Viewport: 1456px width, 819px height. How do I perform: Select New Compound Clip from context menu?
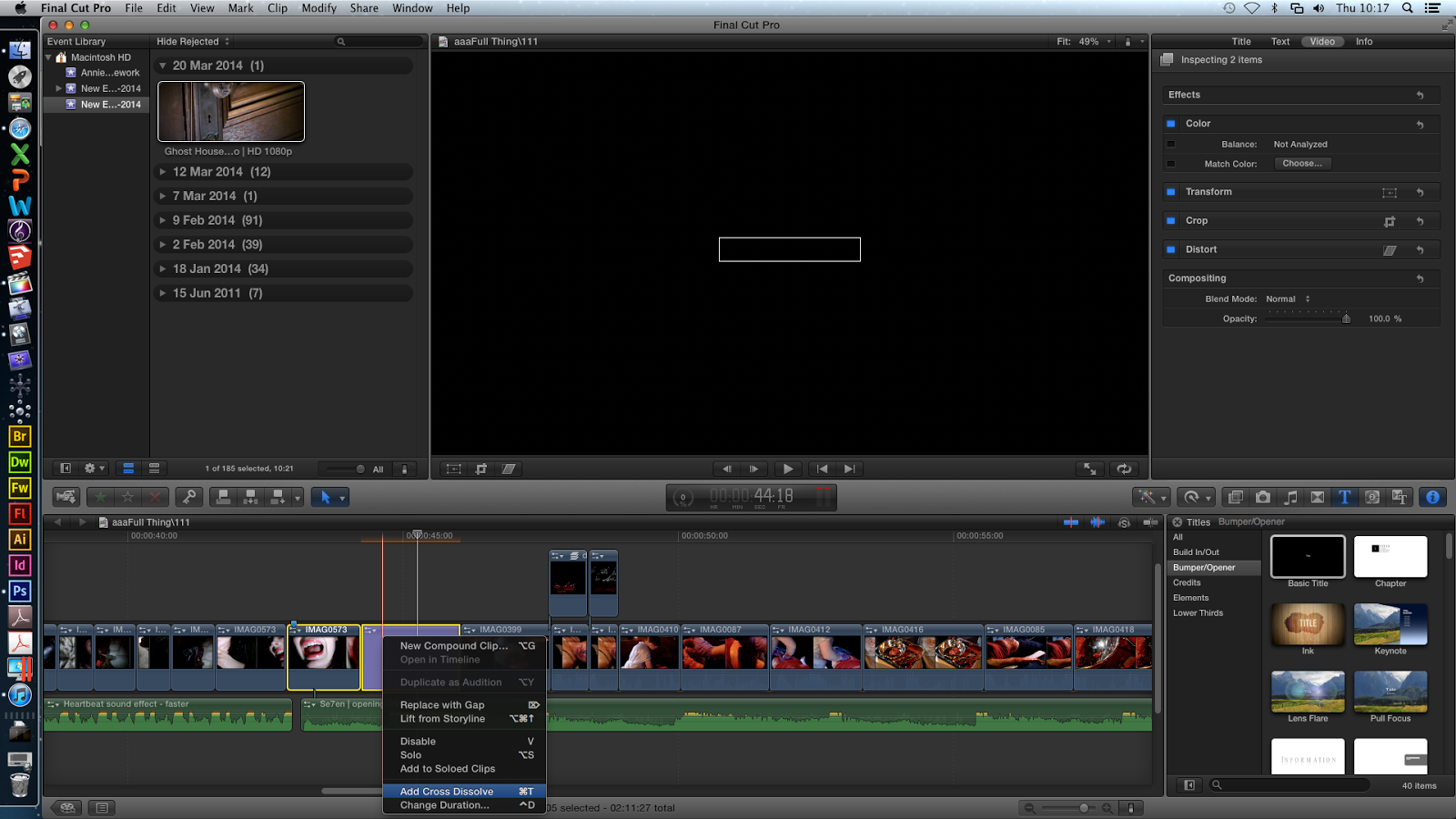click(x=464, y=646)
